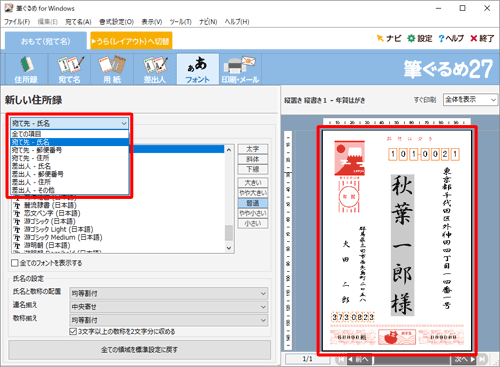Choose 全ての項目 in dropdown list
This screenshot has width=500, height=367.
(69, 134)
